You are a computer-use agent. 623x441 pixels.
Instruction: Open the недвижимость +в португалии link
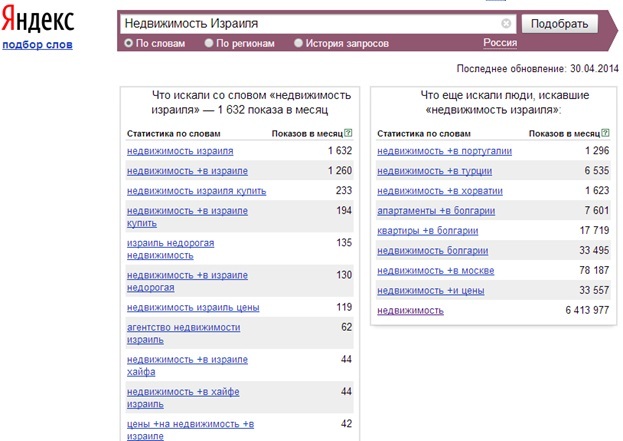pyautogui.click(x=444, y=151)
